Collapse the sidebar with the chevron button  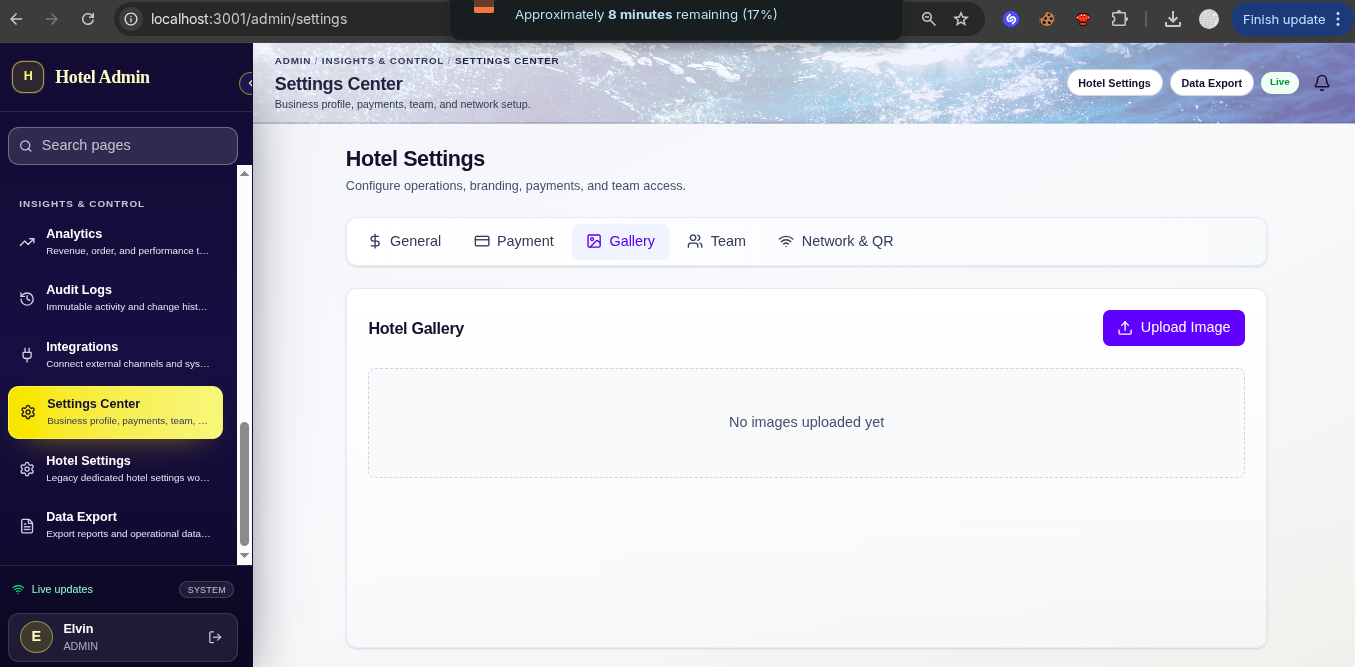coord(246,83)
